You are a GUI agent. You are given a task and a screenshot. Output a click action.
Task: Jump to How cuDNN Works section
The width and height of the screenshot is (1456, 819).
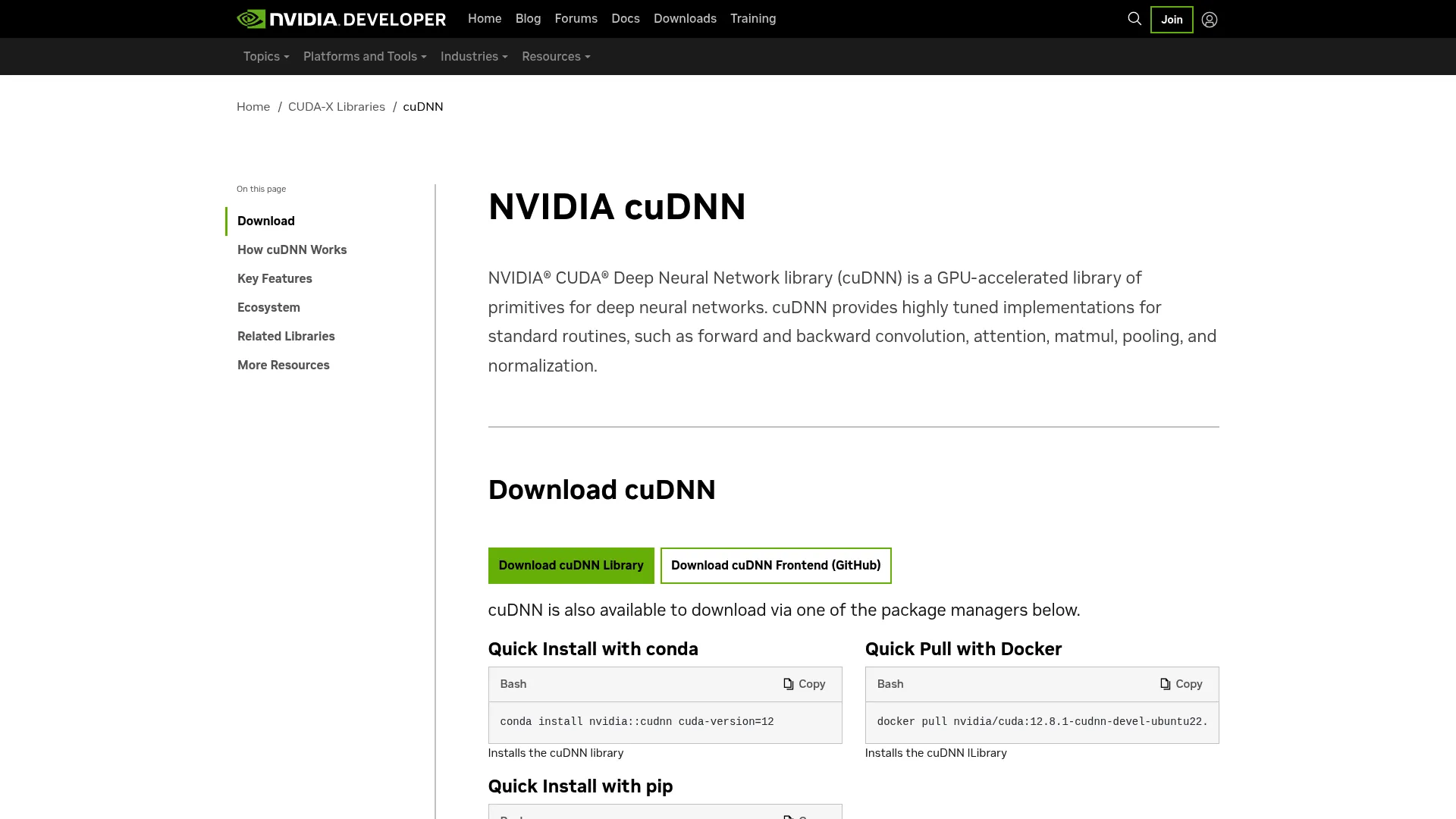(x=292, y=250)
